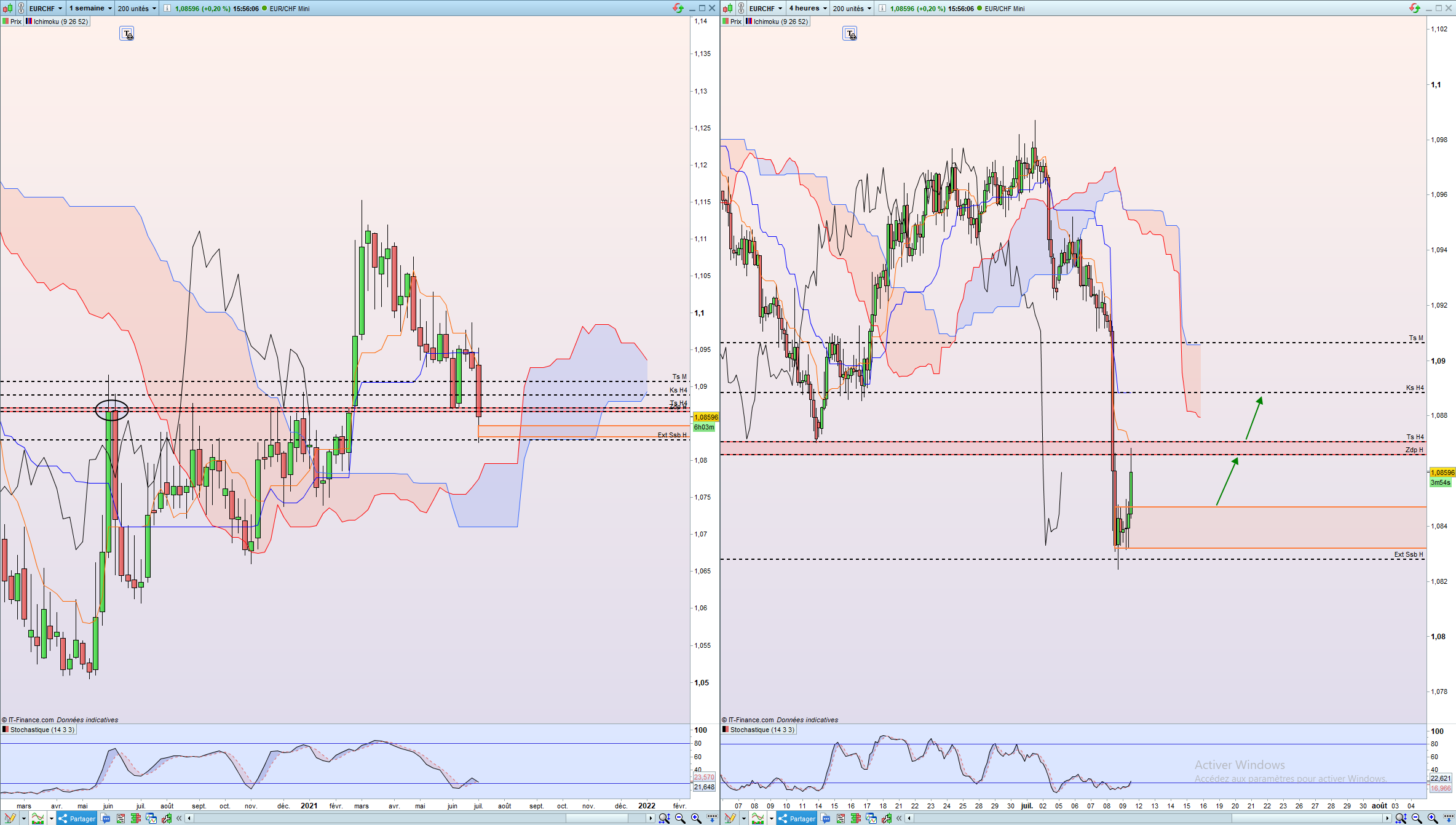This screenshot has width=1456, height=825.
Task: Open chart style icon in 4-hour chart
Action: 727,8
